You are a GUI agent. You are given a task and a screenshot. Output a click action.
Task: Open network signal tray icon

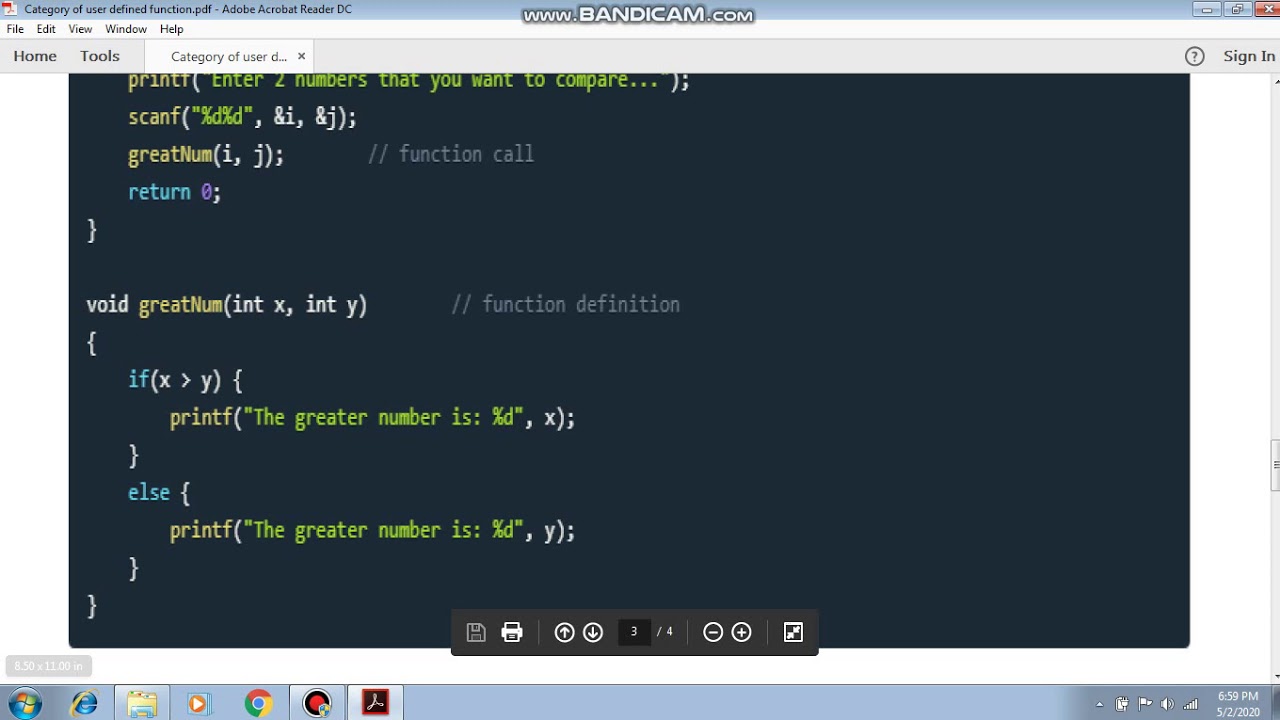1190,704
